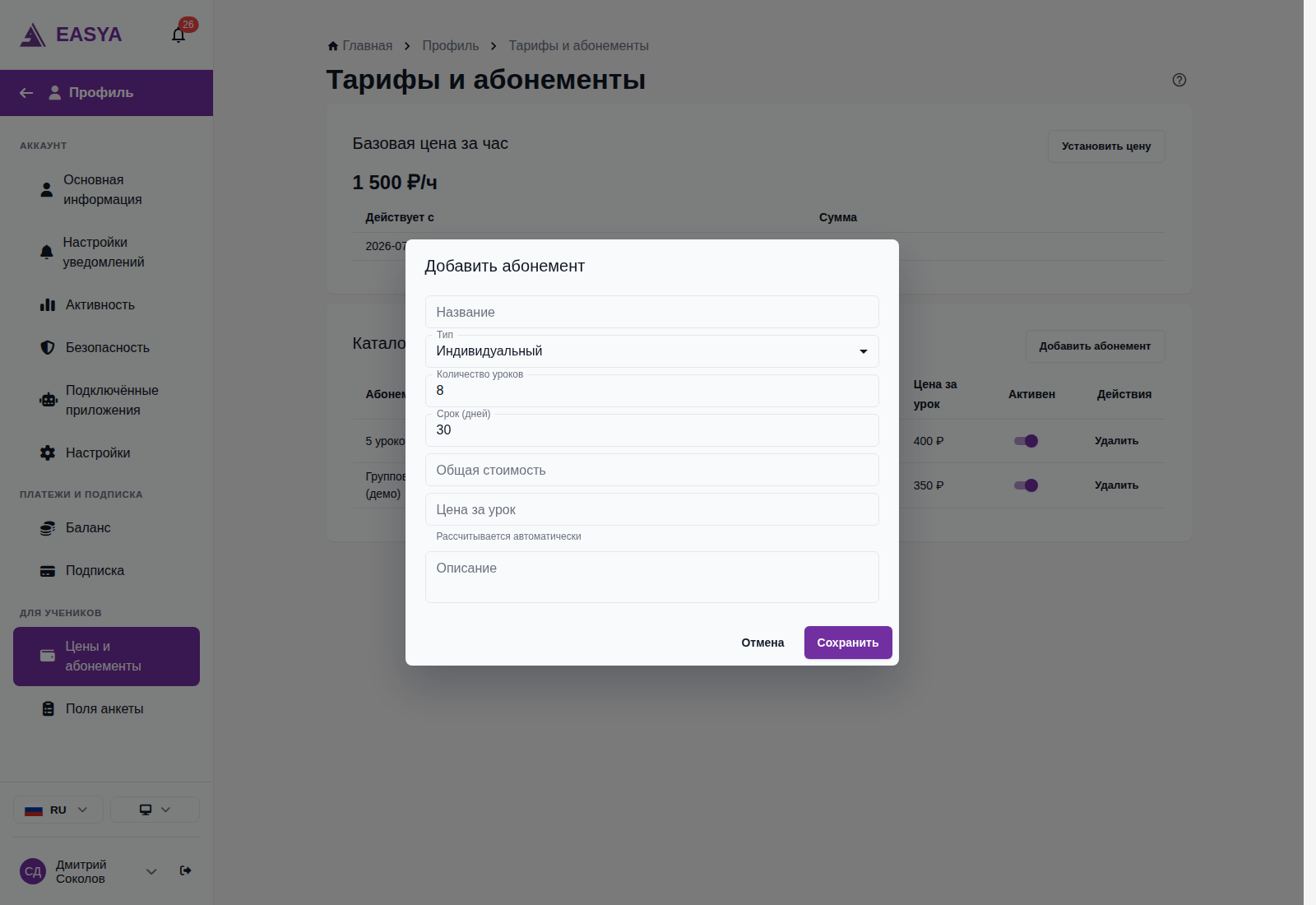The height and width of the screenshot is (905, 1316).
Task: Click the СД user avatar
Action: pyautogui.click(x=33, y=871)
